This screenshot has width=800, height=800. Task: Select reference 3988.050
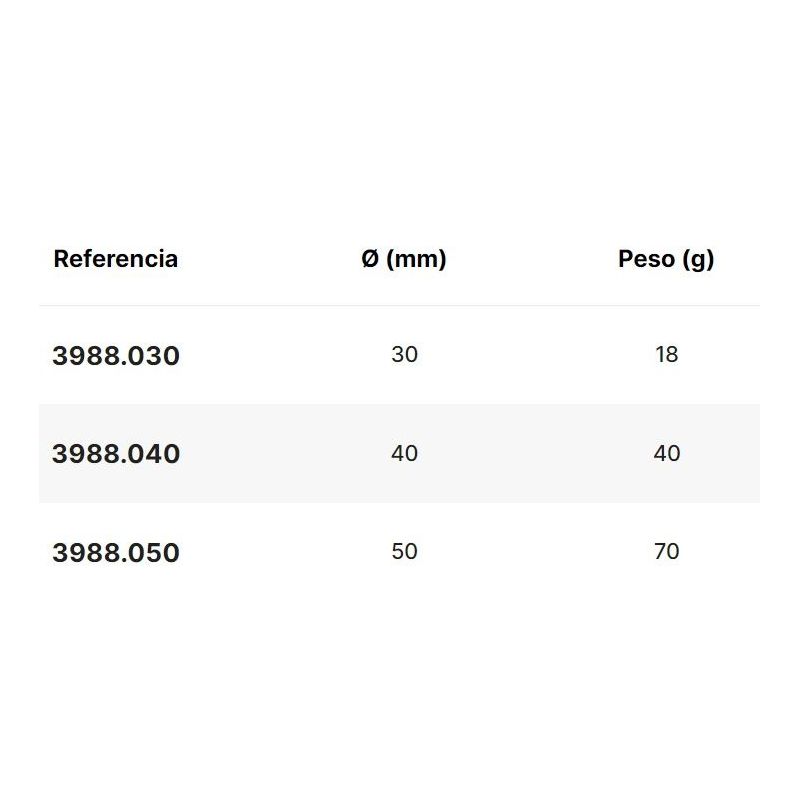tap(116, 553)
